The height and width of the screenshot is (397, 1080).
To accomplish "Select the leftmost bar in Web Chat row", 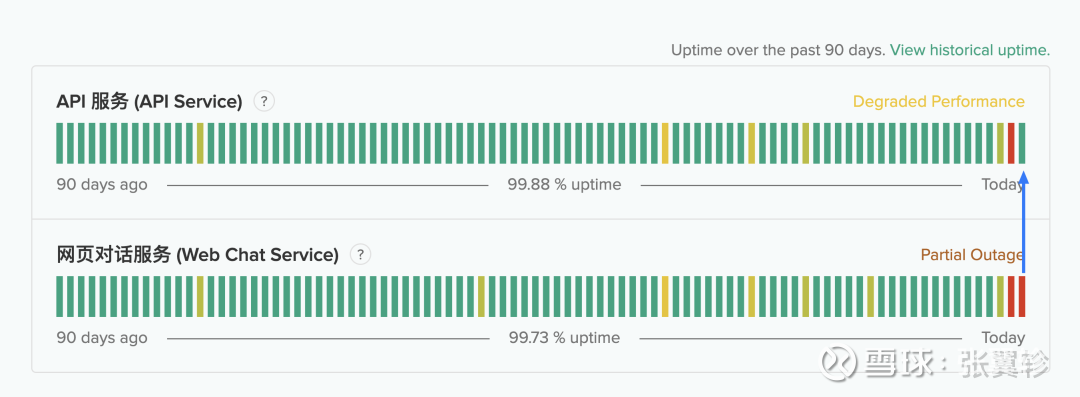I will 60,296.
